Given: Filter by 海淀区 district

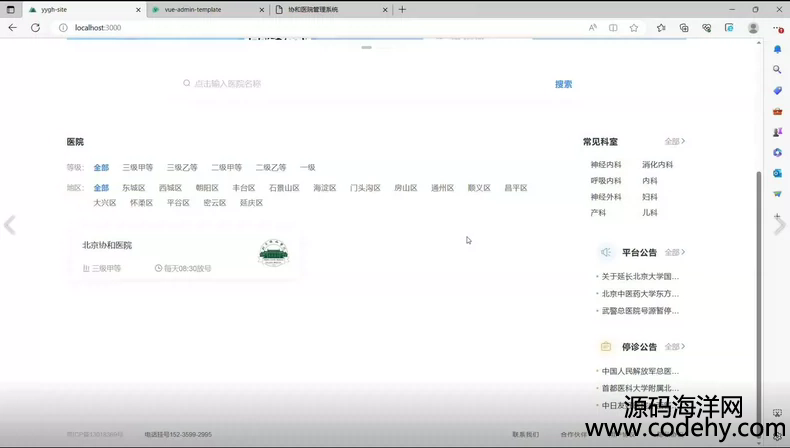Looking at the screenshot, I should (x=324, y=188).
